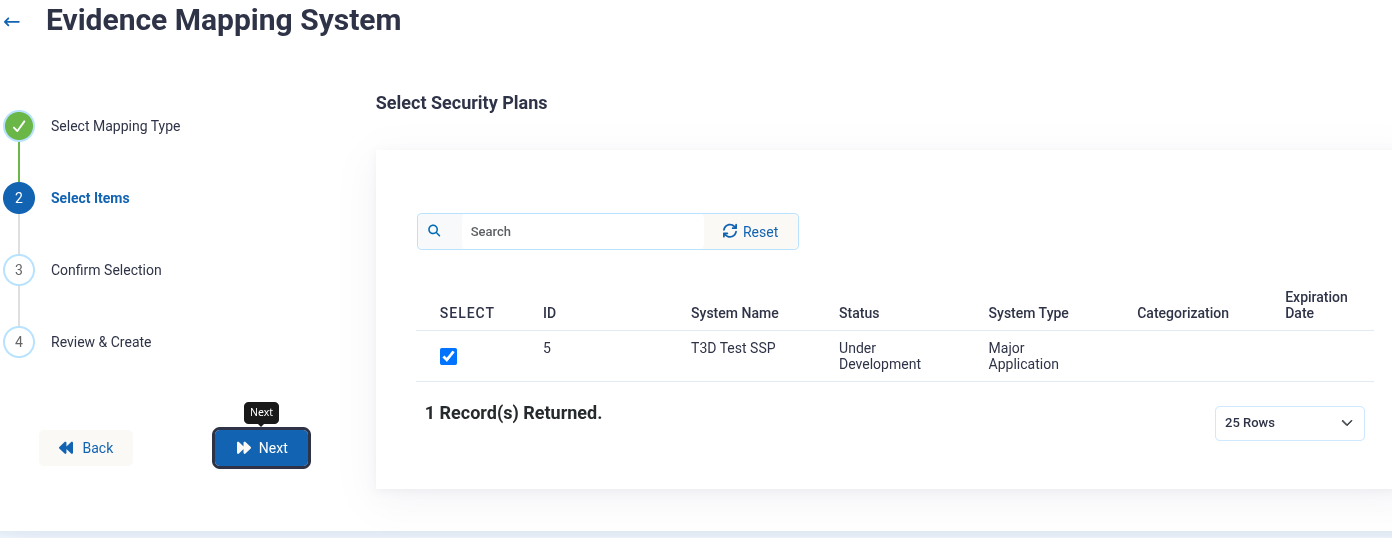Sort by Status column header
The width and height of the screenshot is (1392, 538).
click(x=859, y=313)
